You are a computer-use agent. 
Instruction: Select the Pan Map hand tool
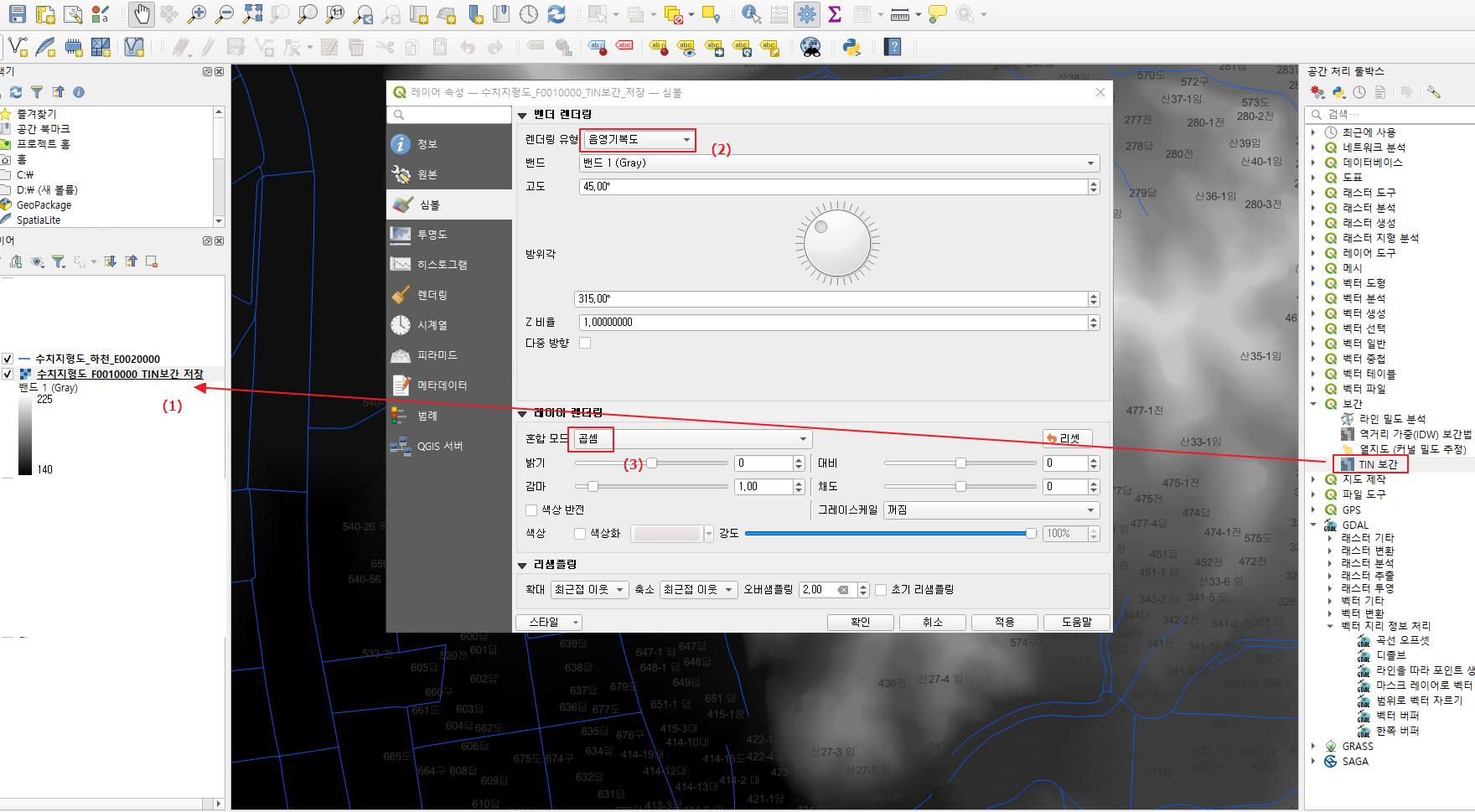[x=142, y=13]
